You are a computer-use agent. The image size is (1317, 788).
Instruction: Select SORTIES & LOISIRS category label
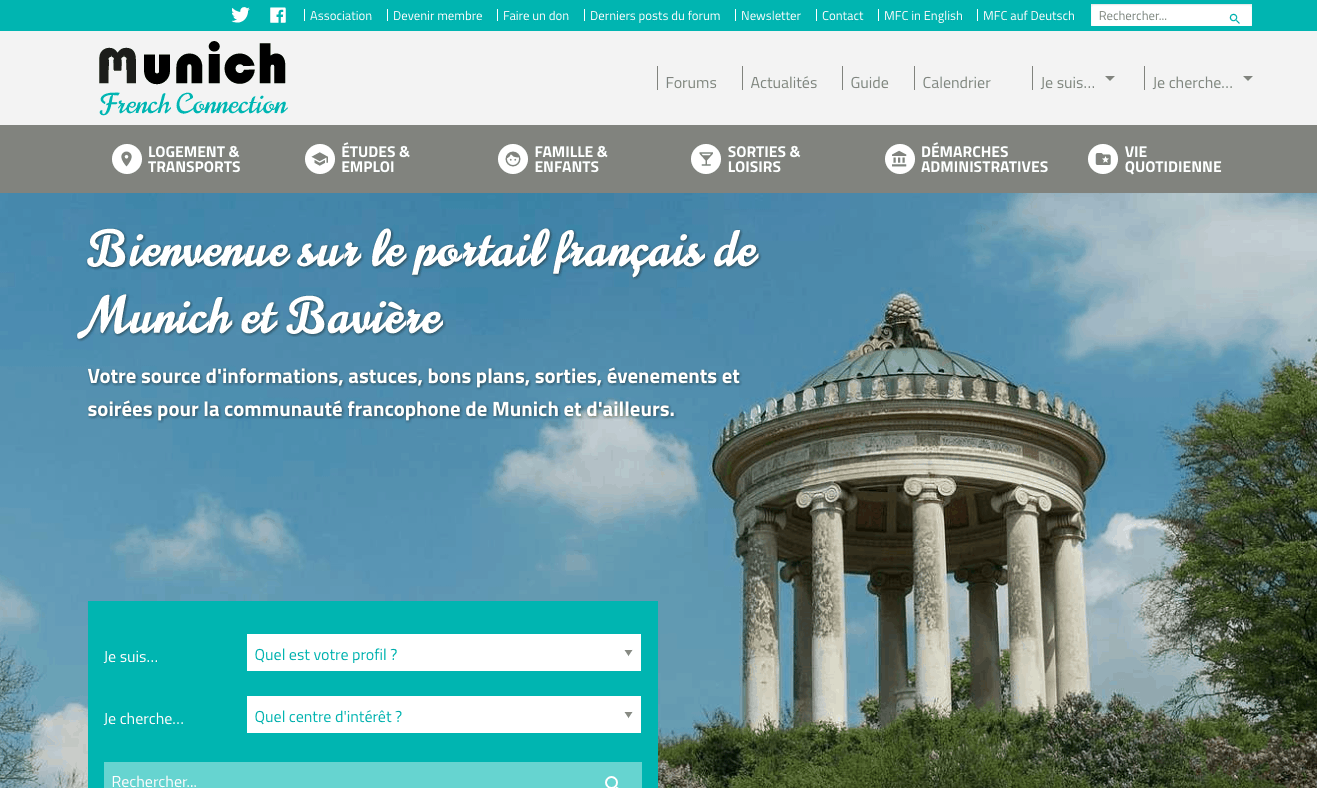tap(764, 159)
